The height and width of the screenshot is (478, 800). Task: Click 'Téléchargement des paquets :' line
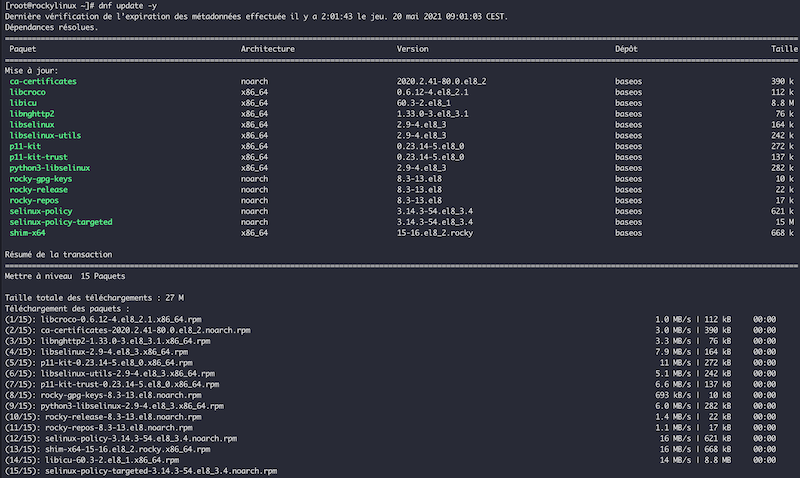(67, 309)
